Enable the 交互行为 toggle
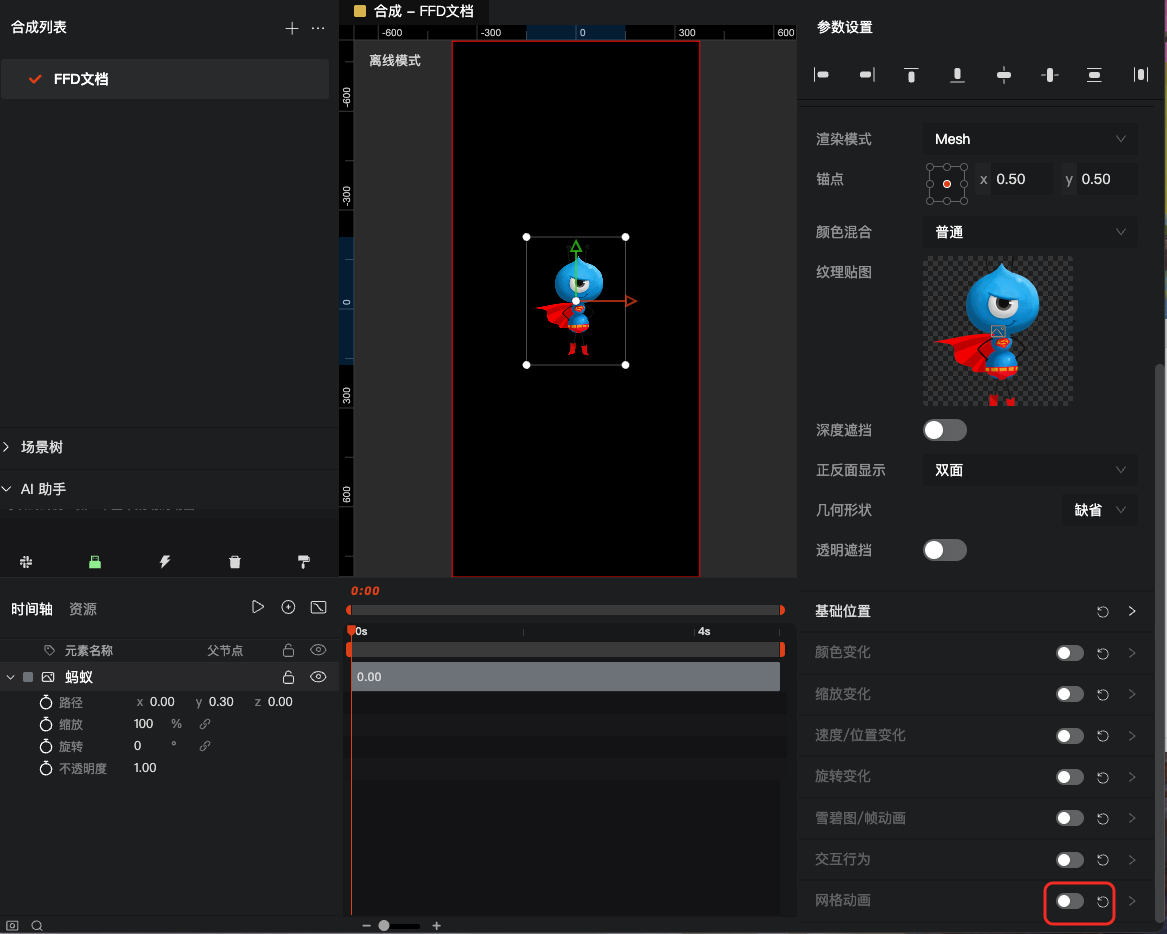 1070,860
